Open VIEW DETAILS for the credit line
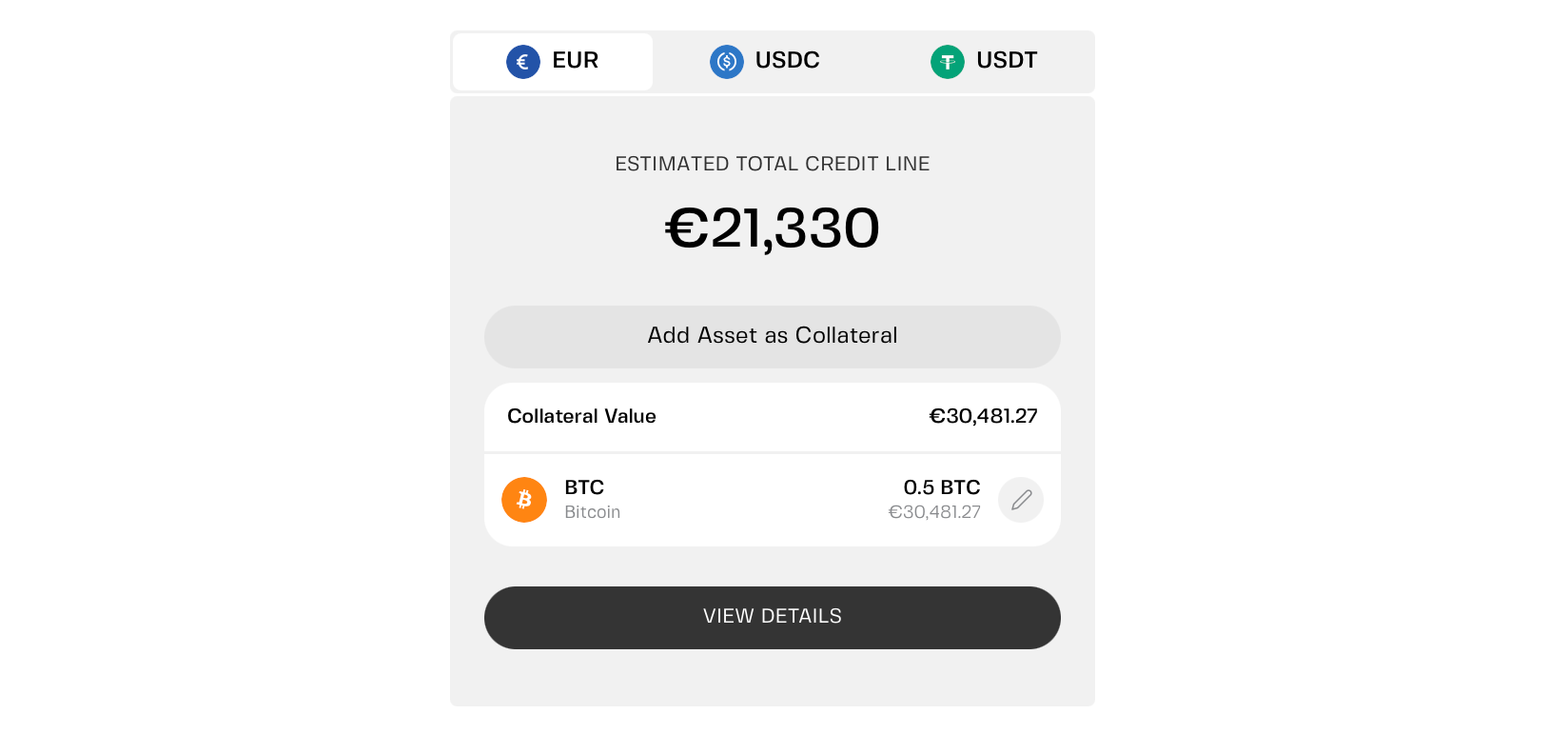The height and width of the screenshot is (734, 1568). pos(772,617)
